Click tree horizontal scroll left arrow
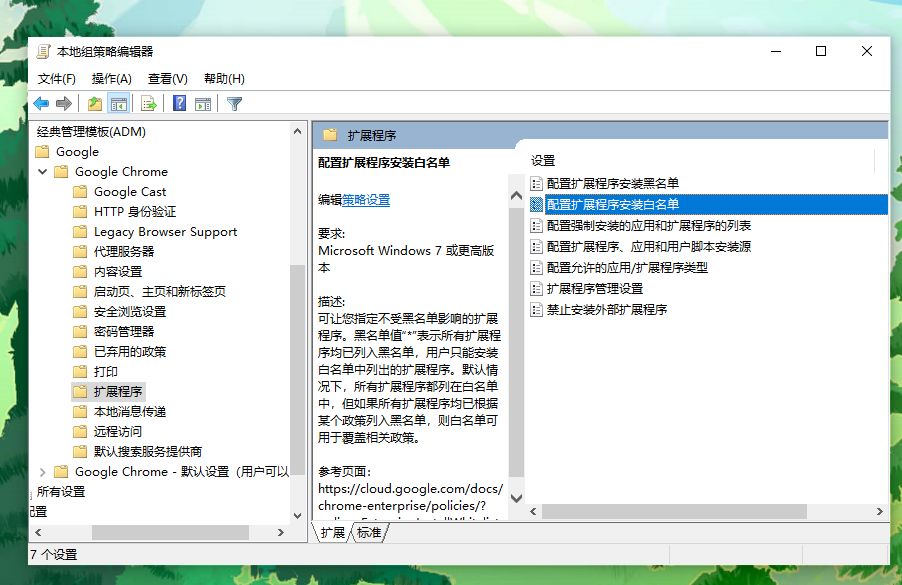Screen dimensions: 902x585 (x=38, y=533)
